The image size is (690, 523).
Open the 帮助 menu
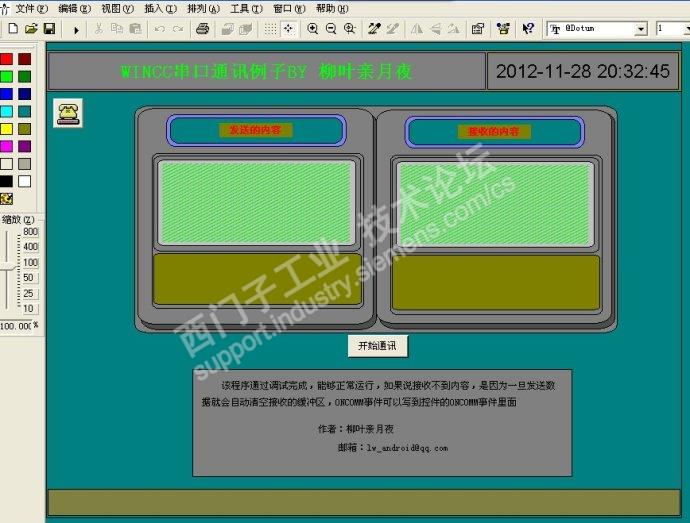pos(332,8)
